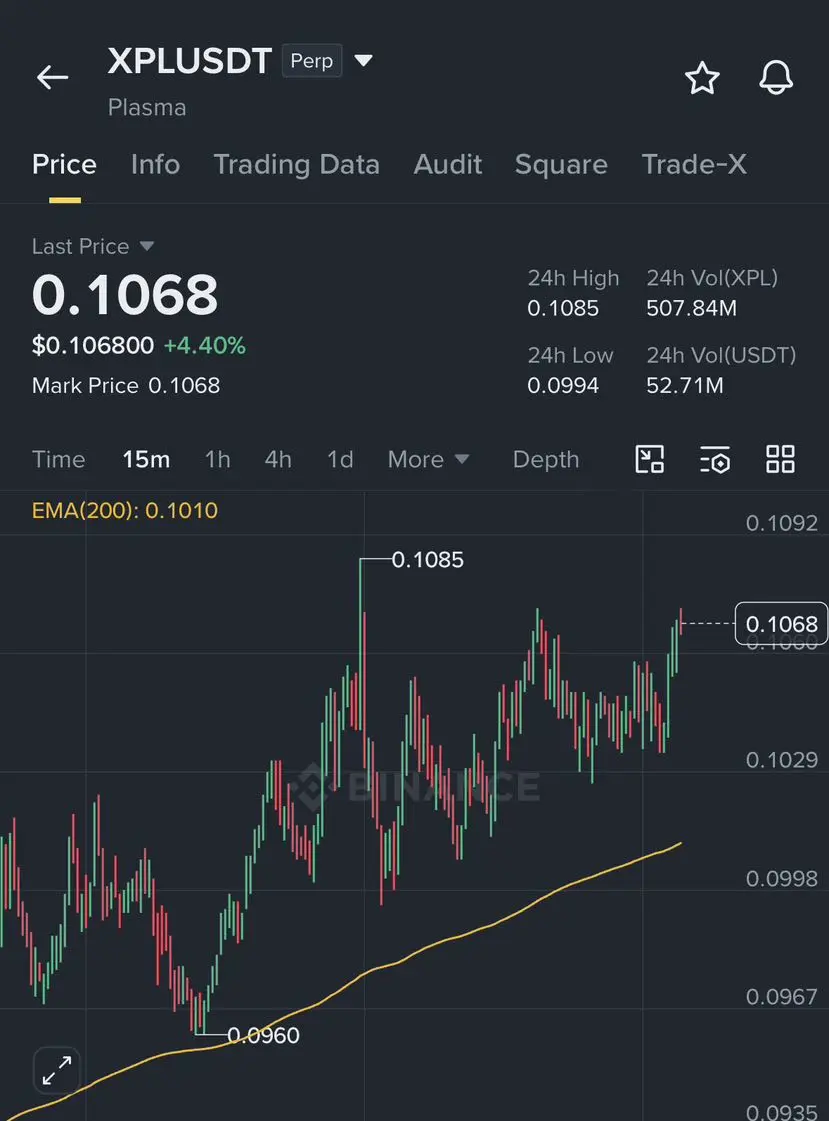Select the 15m timeframe
The width and height of the screenshot is (829, 1121).
(146, 459)
